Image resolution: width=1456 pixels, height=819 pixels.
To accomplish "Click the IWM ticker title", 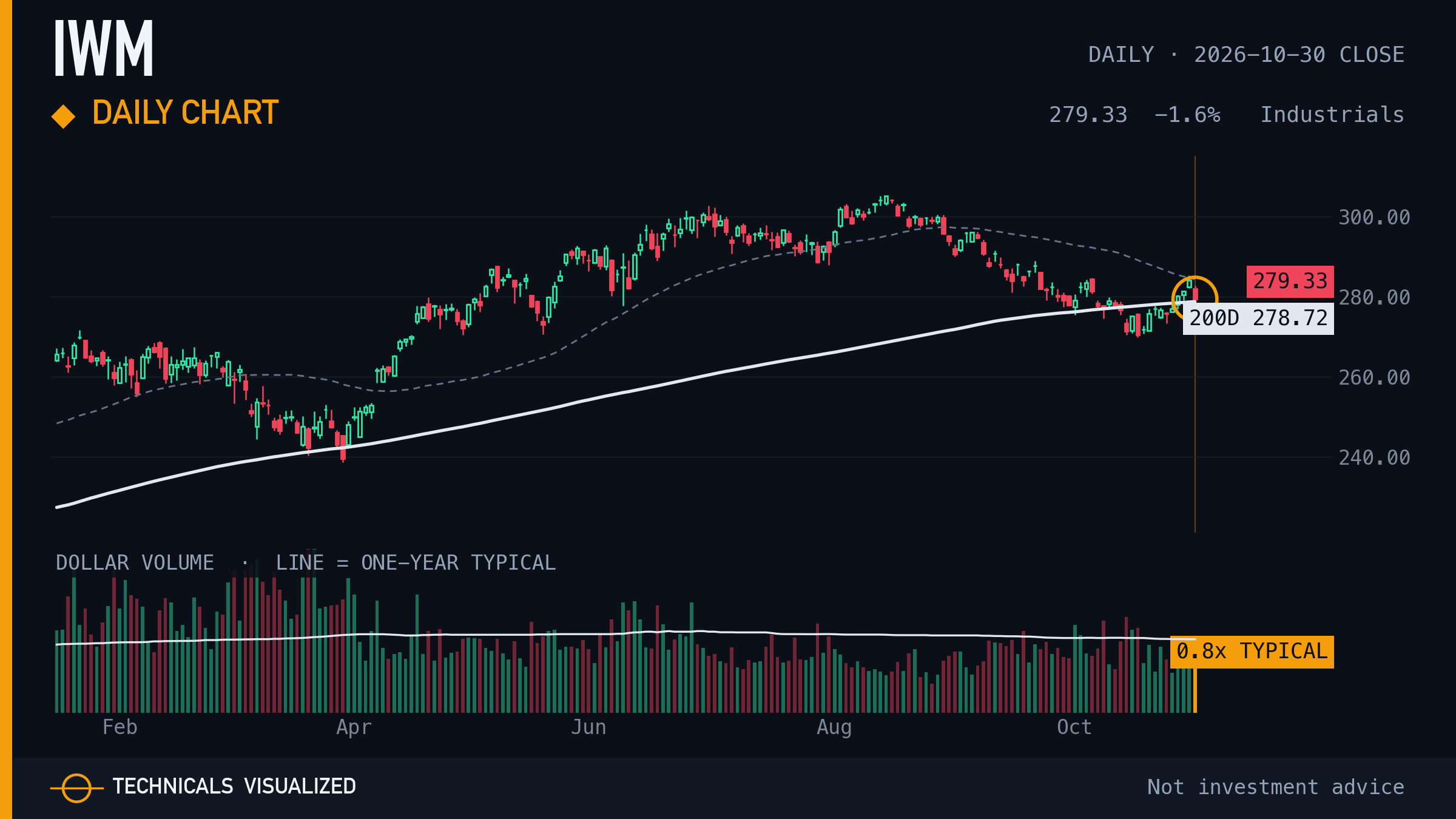I will [x=104, y=48].
